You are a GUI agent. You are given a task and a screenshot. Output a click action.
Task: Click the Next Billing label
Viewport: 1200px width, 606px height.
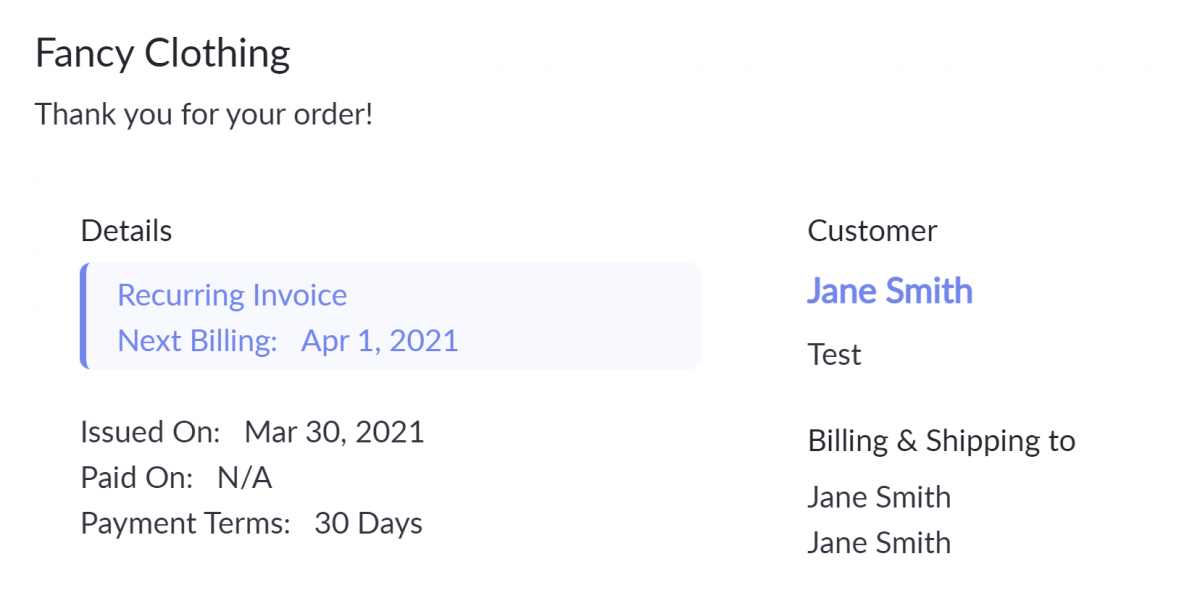(197, 341)
